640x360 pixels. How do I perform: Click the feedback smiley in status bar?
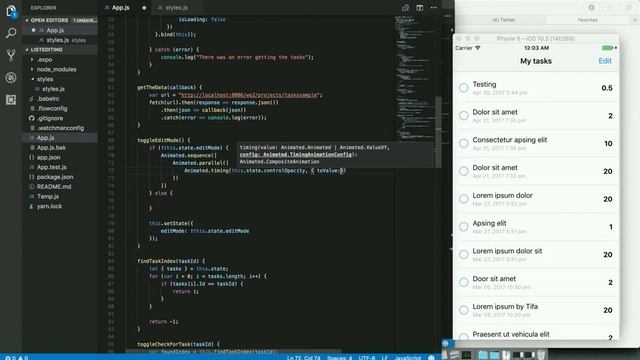(x=431, y=358)
